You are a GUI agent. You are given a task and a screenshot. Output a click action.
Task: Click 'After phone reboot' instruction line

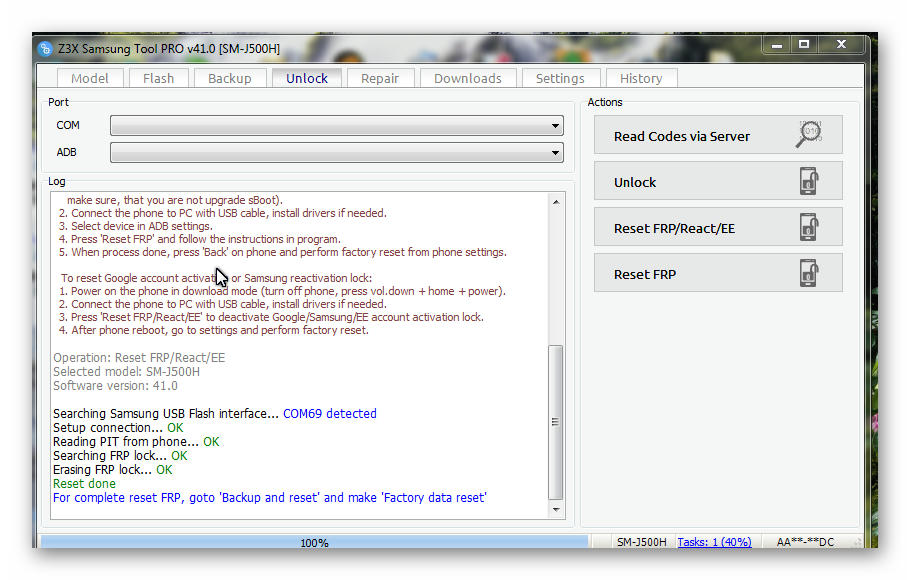[x=214, y=330]
